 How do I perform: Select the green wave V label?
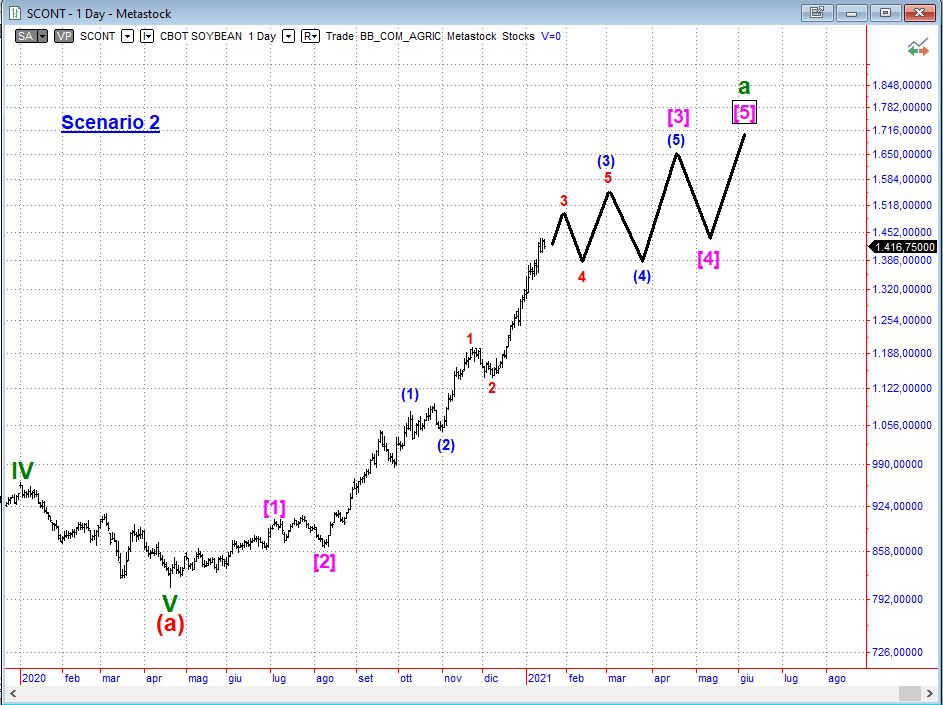(170, 603)
